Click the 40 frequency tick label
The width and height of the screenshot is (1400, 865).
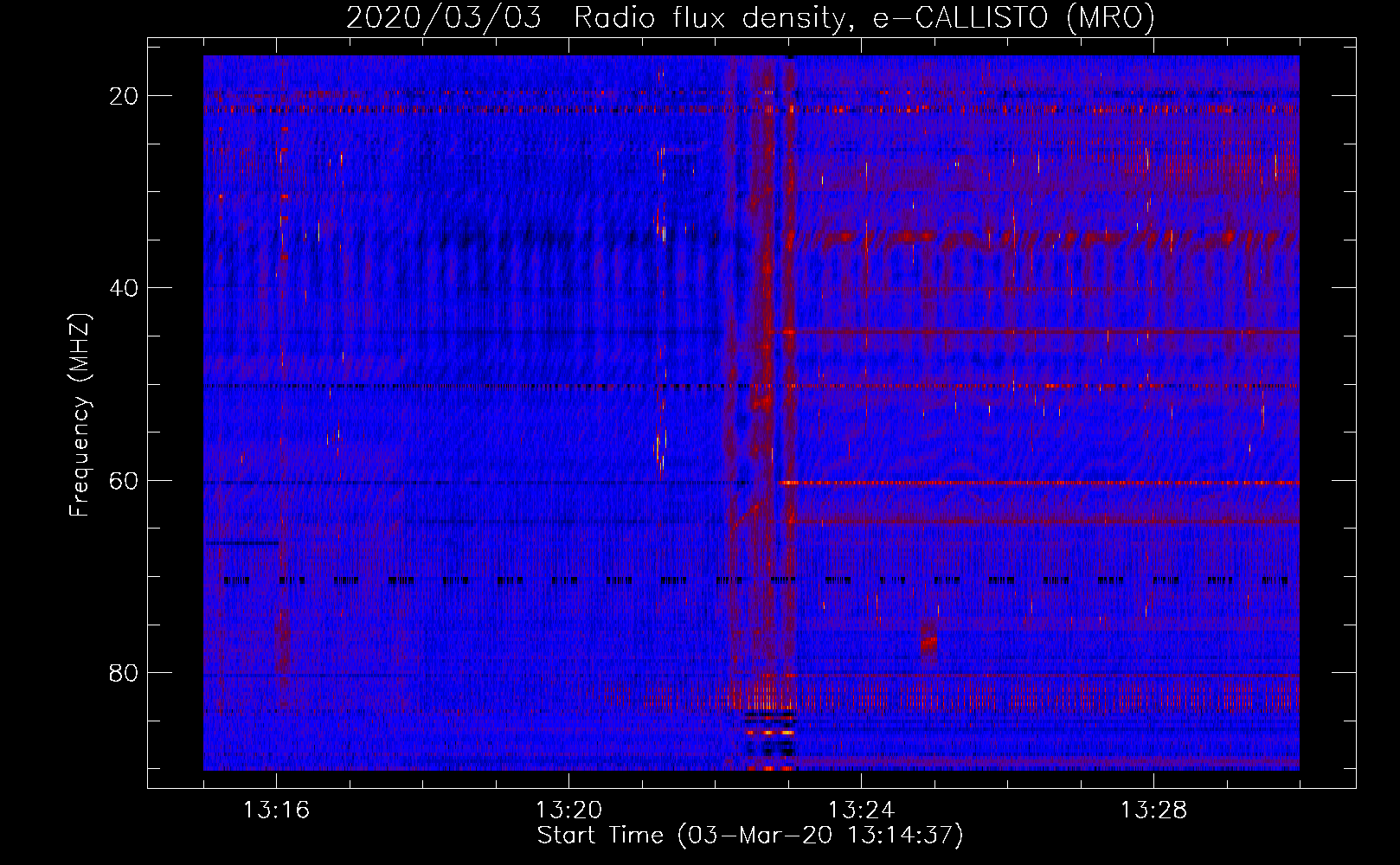point(125,288)
